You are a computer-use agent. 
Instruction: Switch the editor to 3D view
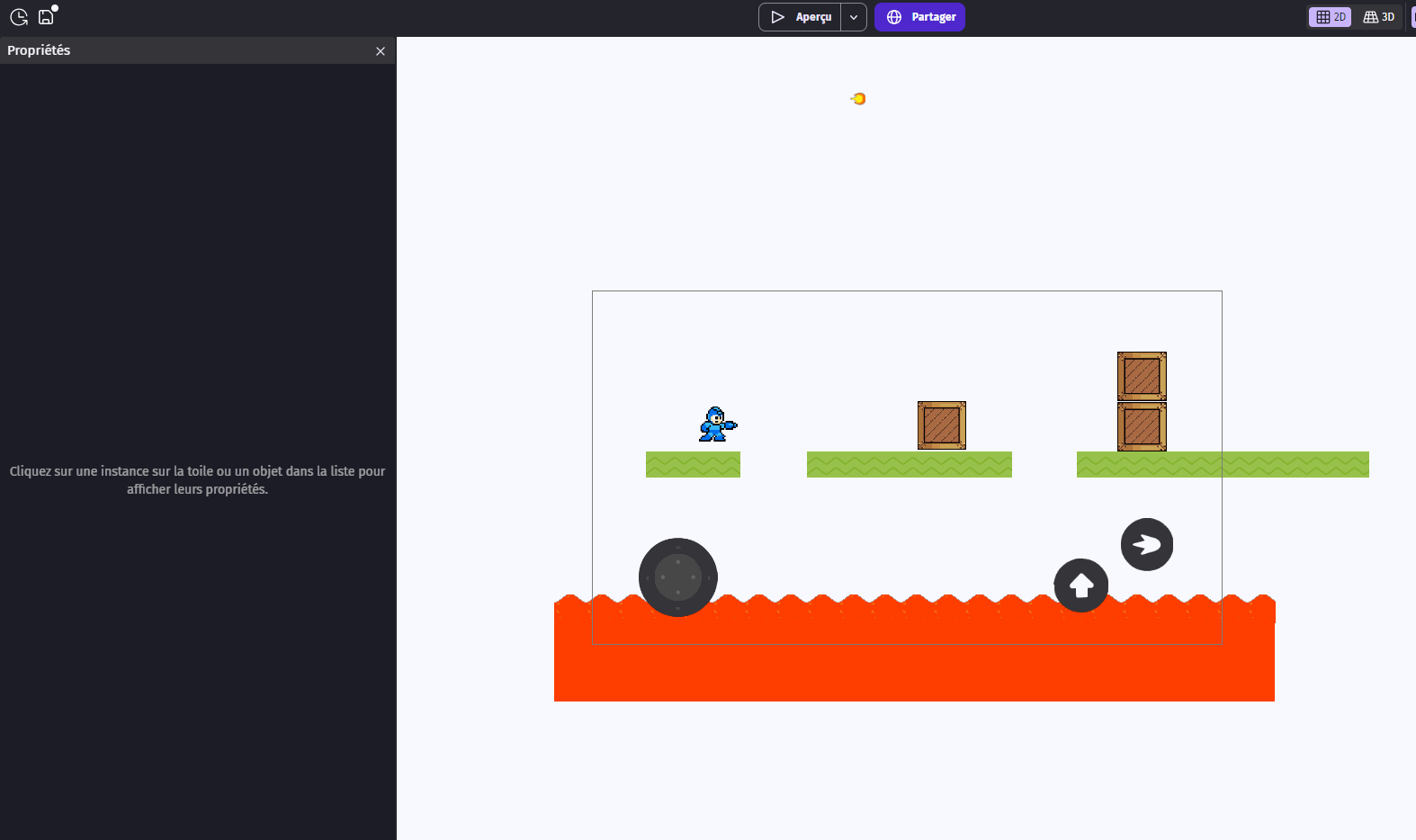pyautogui.click(x=1378, y=17)
